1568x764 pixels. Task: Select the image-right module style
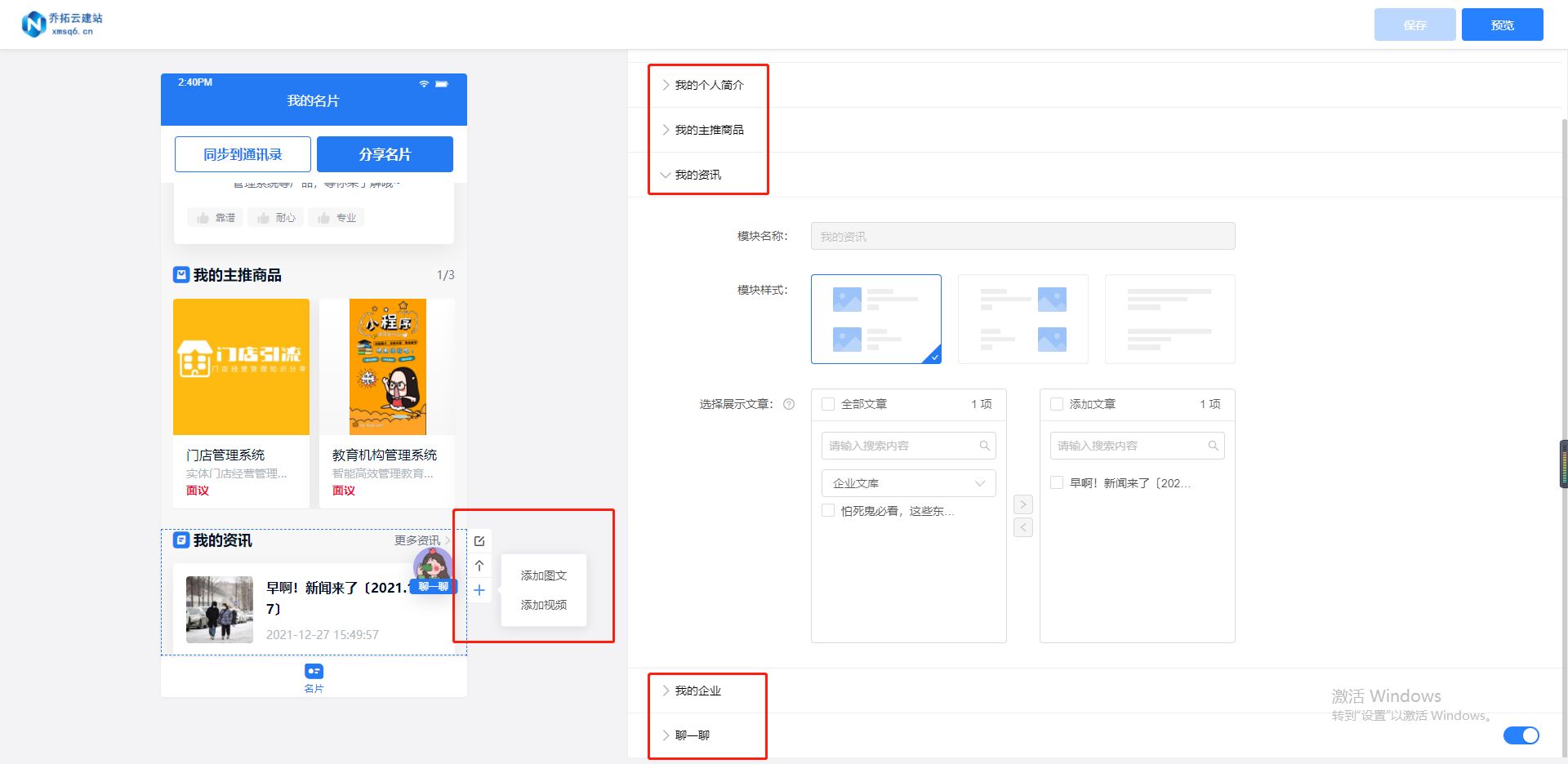coord(1023,319)
